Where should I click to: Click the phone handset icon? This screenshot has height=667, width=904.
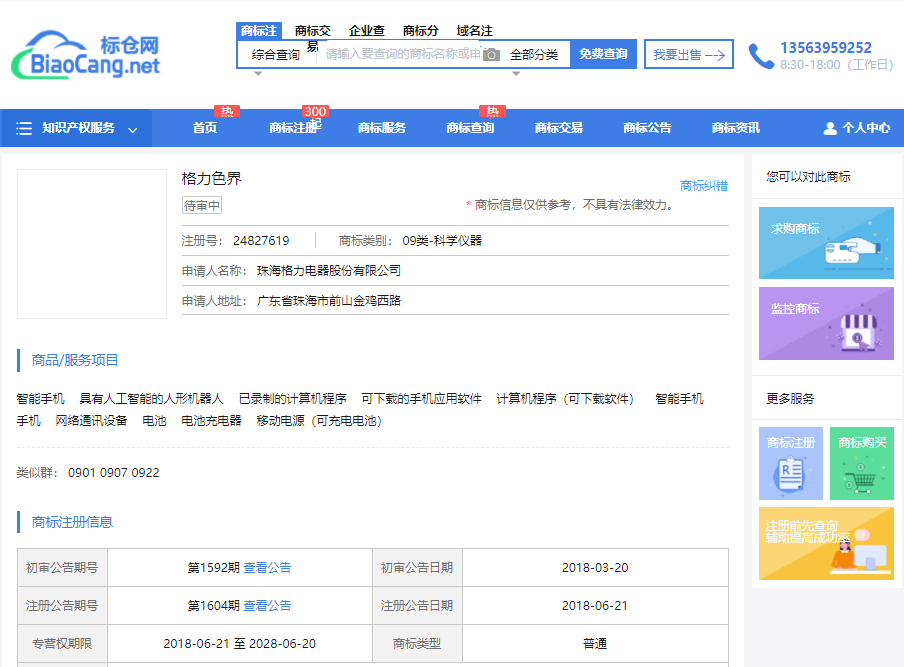pos(761,56)
